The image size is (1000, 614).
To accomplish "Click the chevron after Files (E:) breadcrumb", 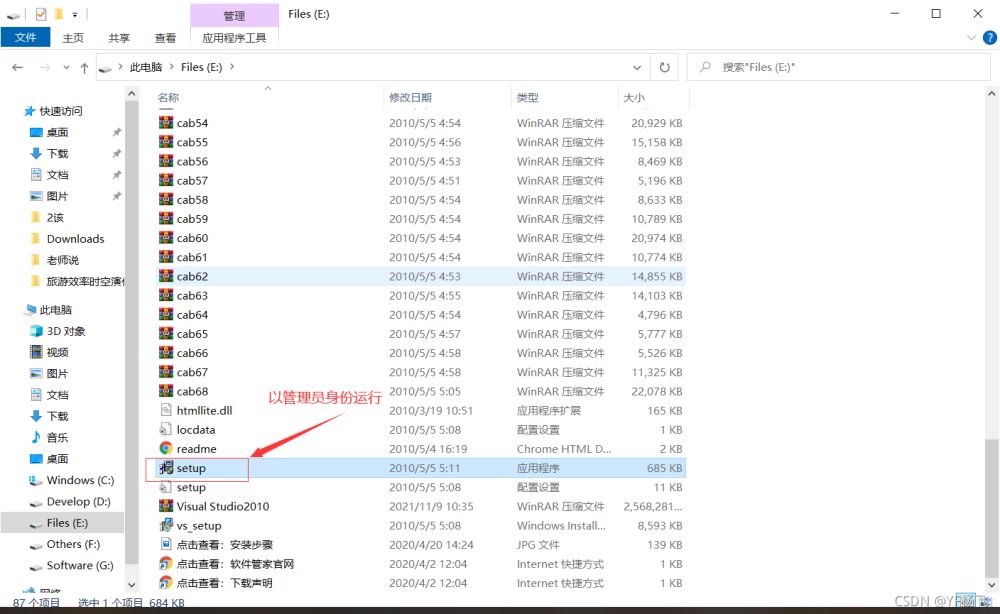I will click(232, 67).
